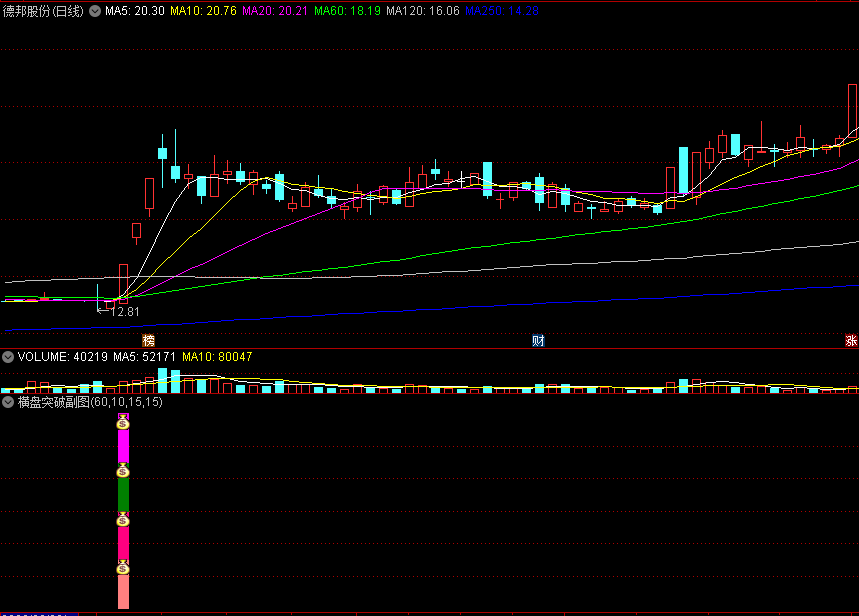Click the VOLUME: 40219 readout

tap(62, 357)
